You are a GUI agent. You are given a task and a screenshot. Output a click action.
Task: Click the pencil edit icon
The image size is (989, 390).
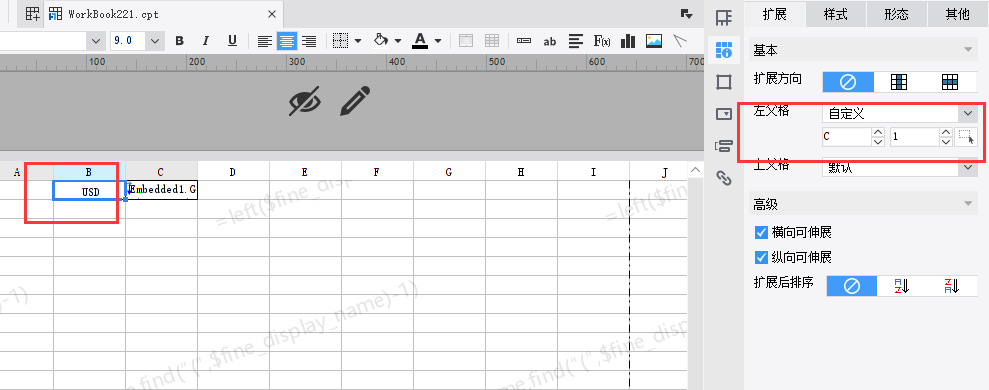coord(354,101)
